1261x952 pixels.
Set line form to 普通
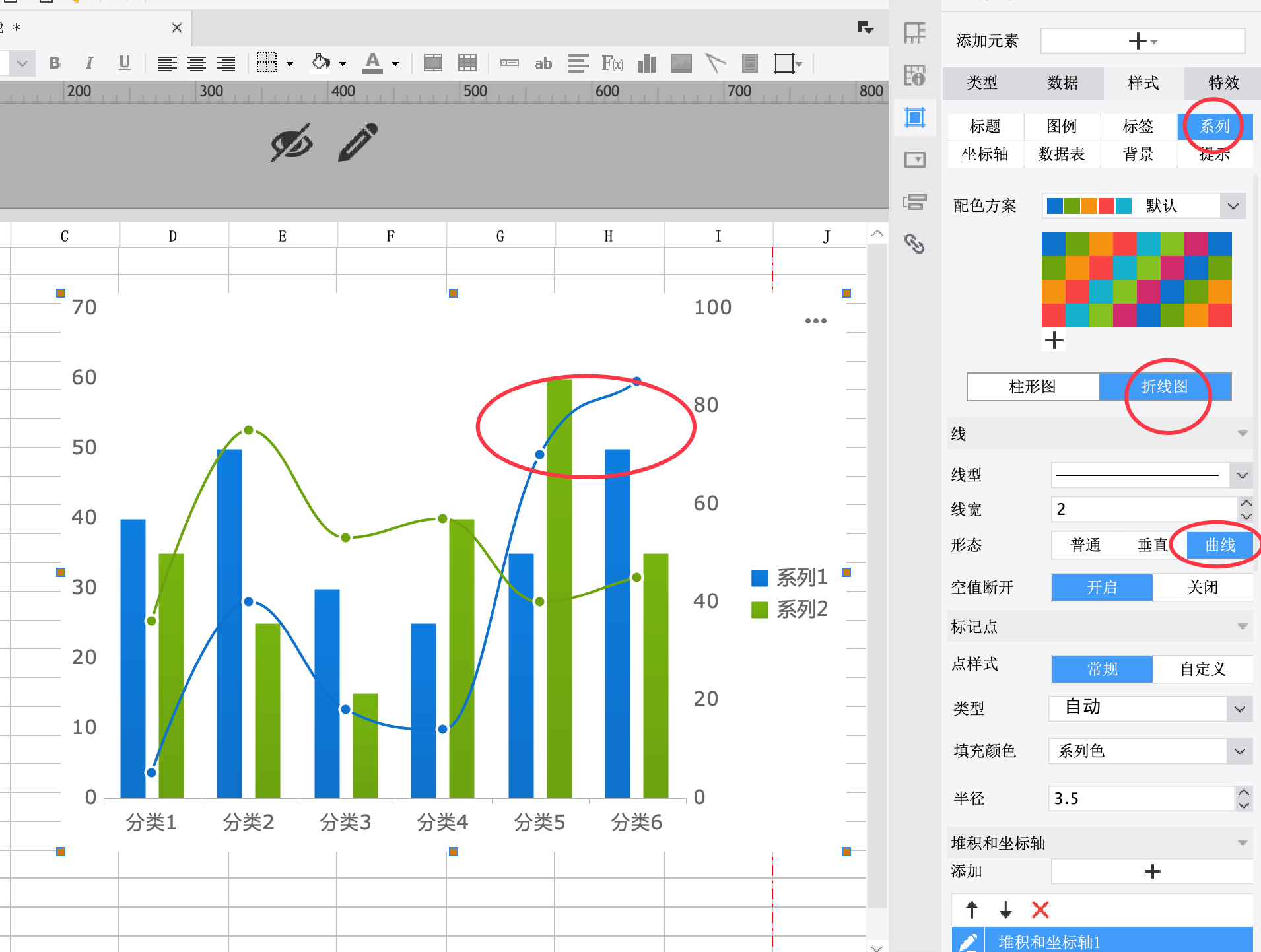click(x=1085, y=545)
